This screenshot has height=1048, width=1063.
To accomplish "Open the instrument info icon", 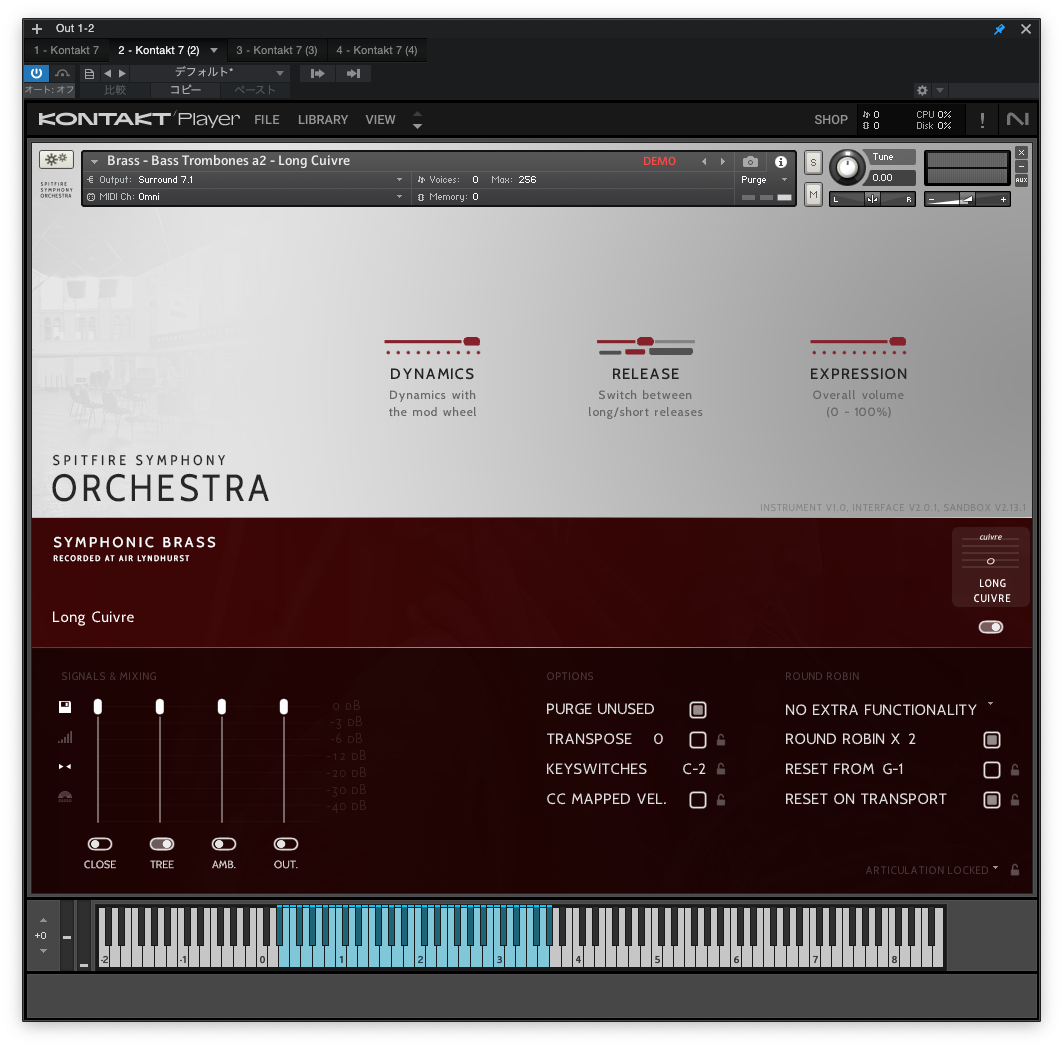I will (x=781, y=161).
